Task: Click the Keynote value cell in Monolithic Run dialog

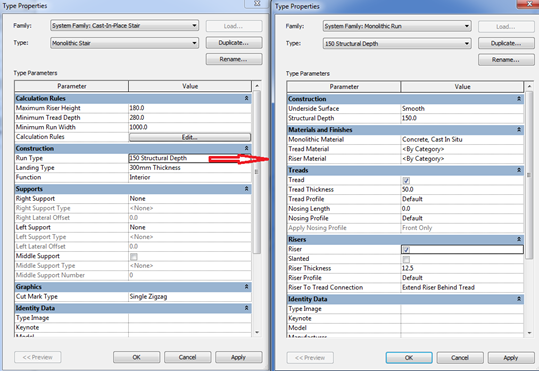Action: point(462,319)
